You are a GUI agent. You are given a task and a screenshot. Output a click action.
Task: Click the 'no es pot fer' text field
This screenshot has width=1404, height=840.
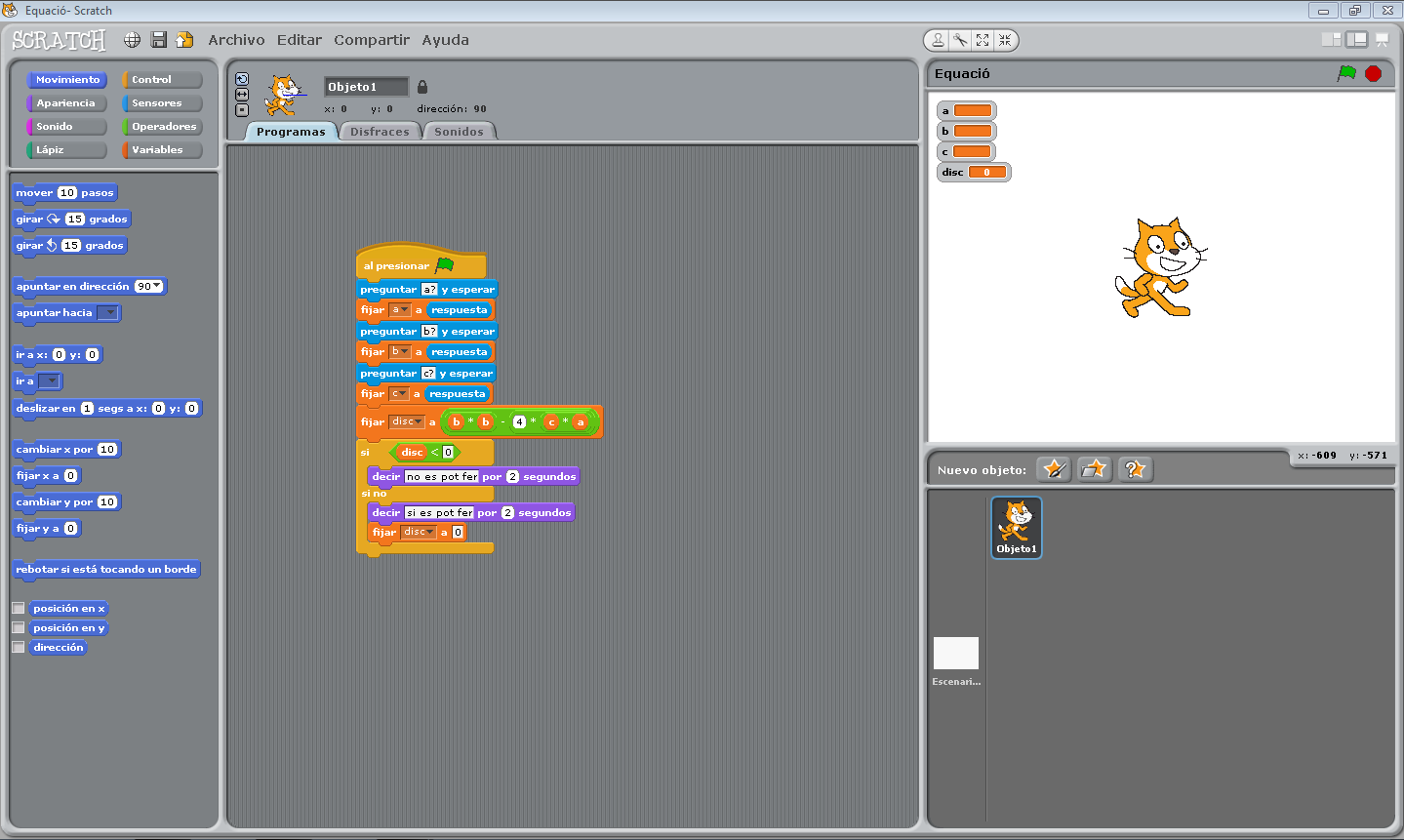click(442, 477)
